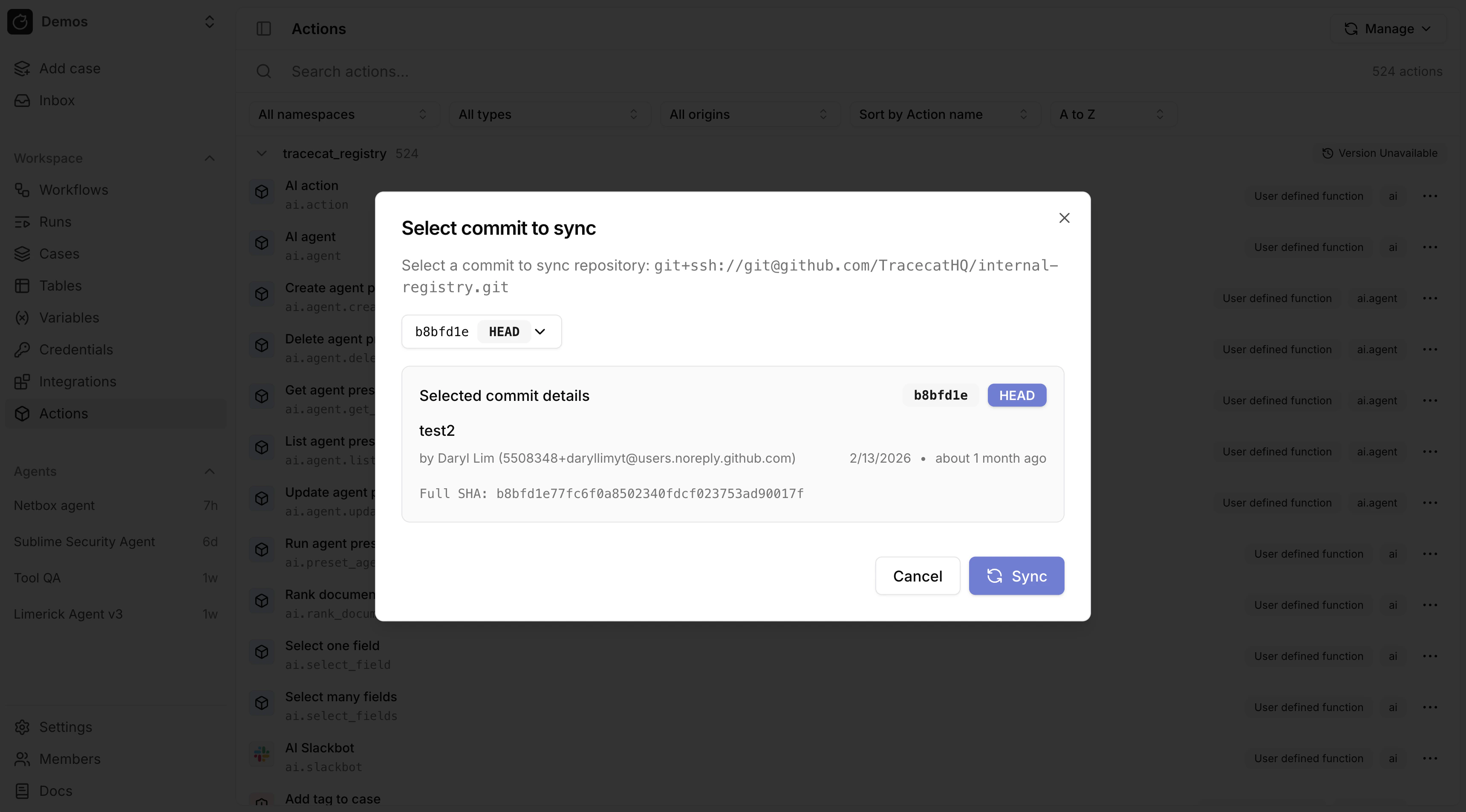
Task: Click the Sync button
Action: tap(1016, 575)
